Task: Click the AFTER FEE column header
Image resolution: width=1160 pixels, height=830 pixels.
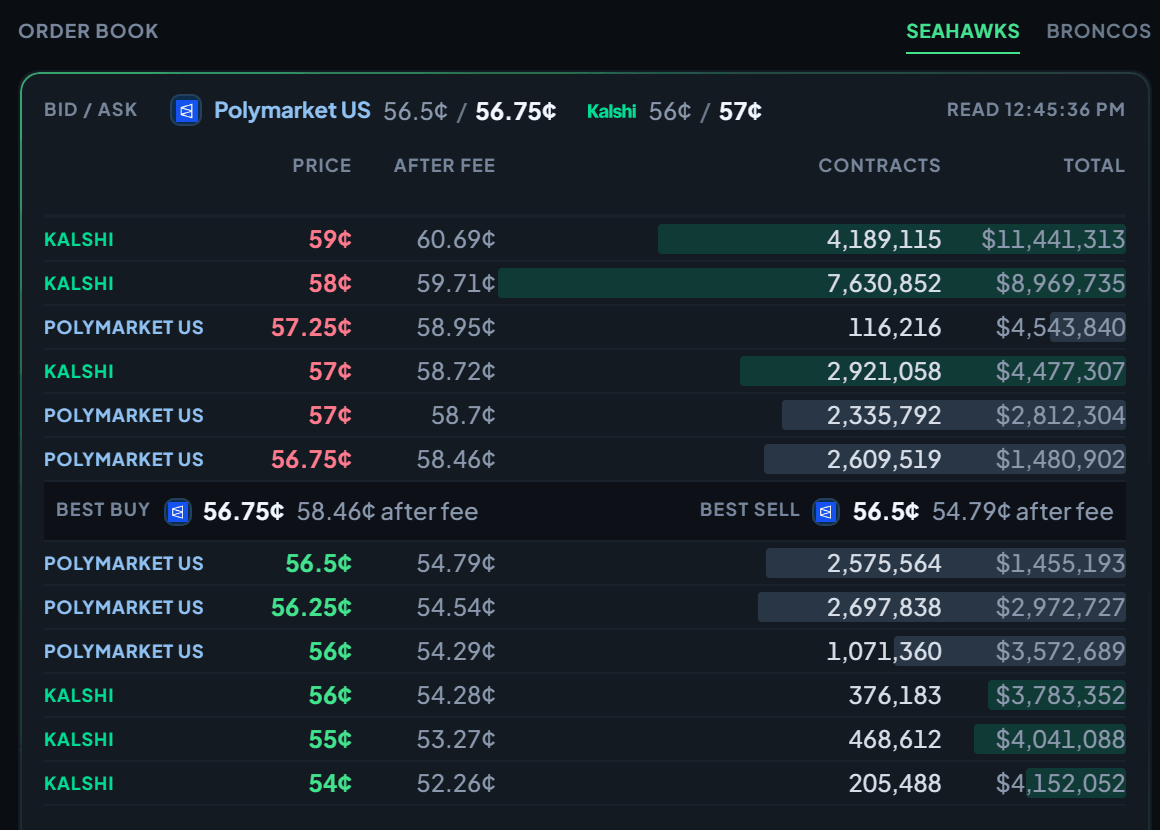Action: point(444,166)
